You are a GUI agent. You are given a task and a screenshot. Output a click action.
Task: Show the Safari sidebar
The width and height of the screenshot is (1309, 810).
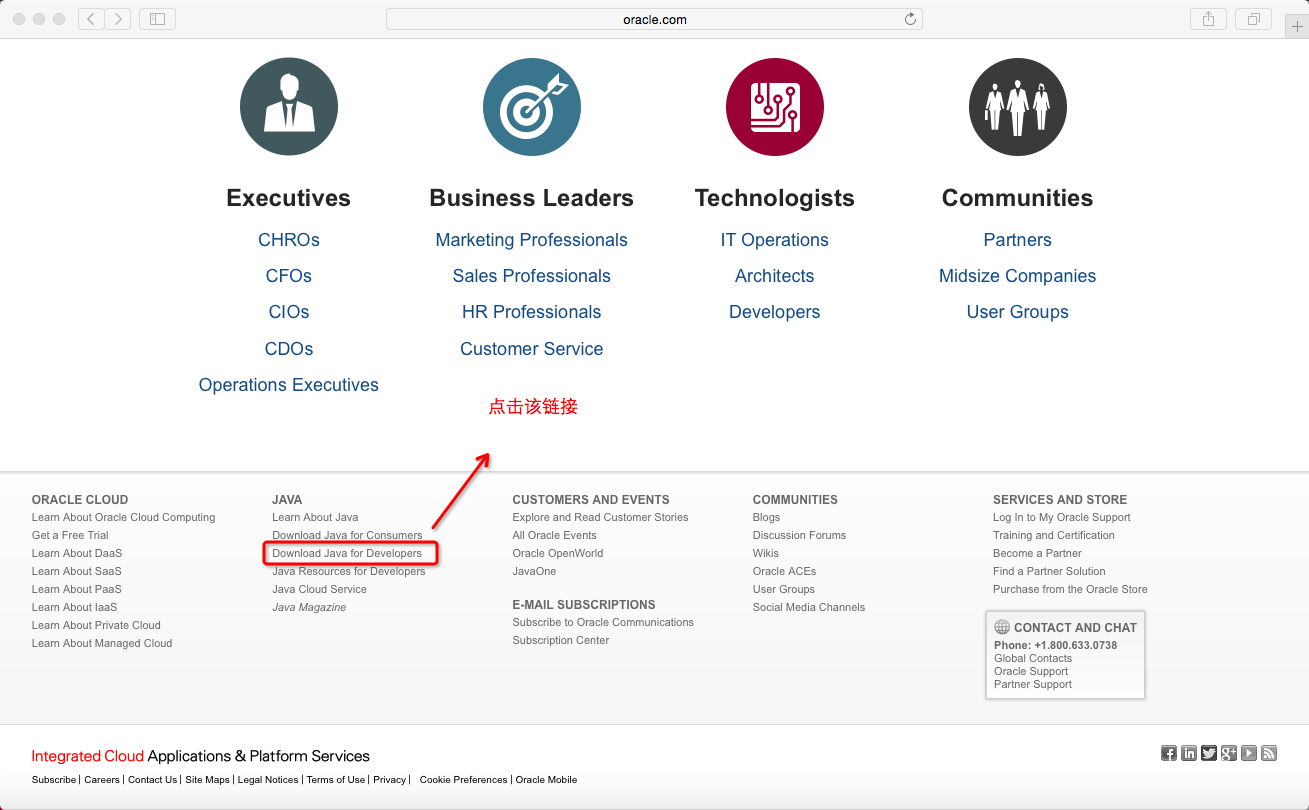pyautogui.click(x=157, y=19)
